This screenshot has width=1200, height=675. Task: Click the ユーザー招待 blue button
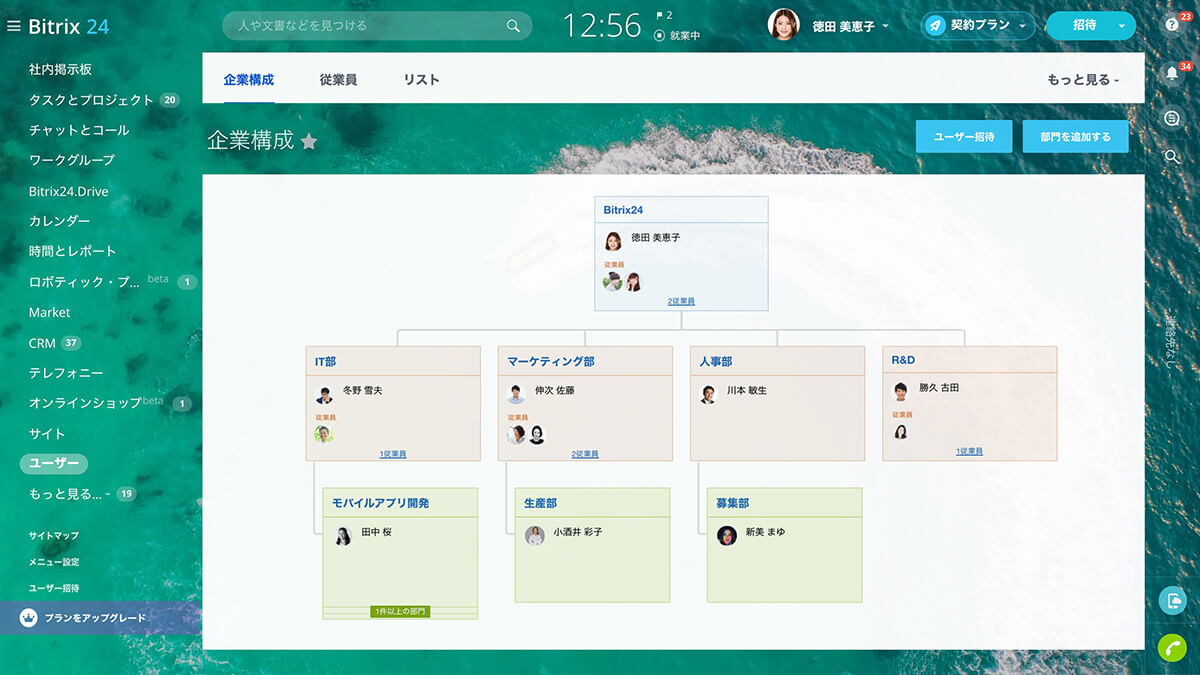point(964,137)
